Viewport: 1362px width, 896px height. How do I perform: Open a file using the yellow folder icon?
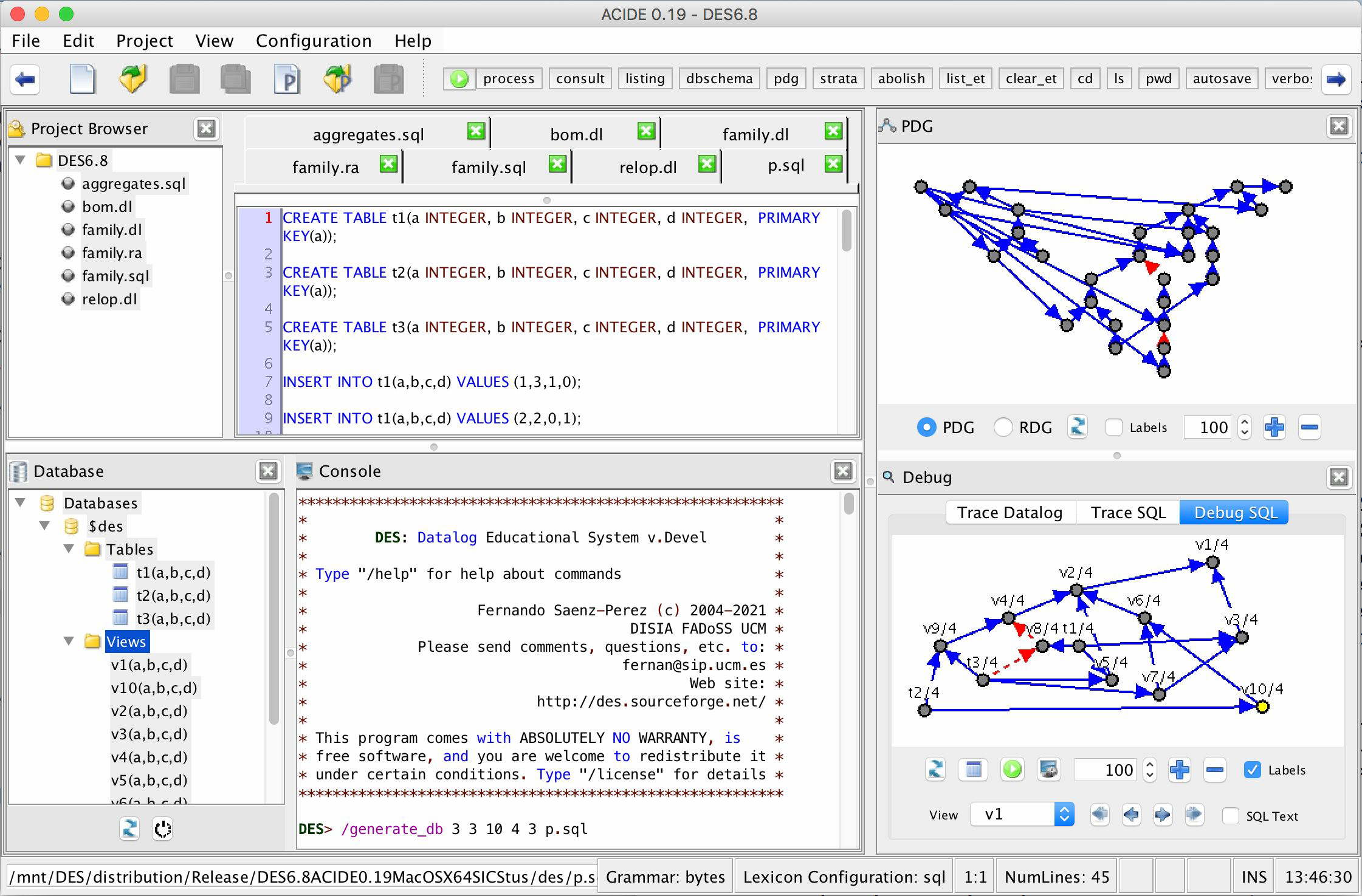[132, 80]
